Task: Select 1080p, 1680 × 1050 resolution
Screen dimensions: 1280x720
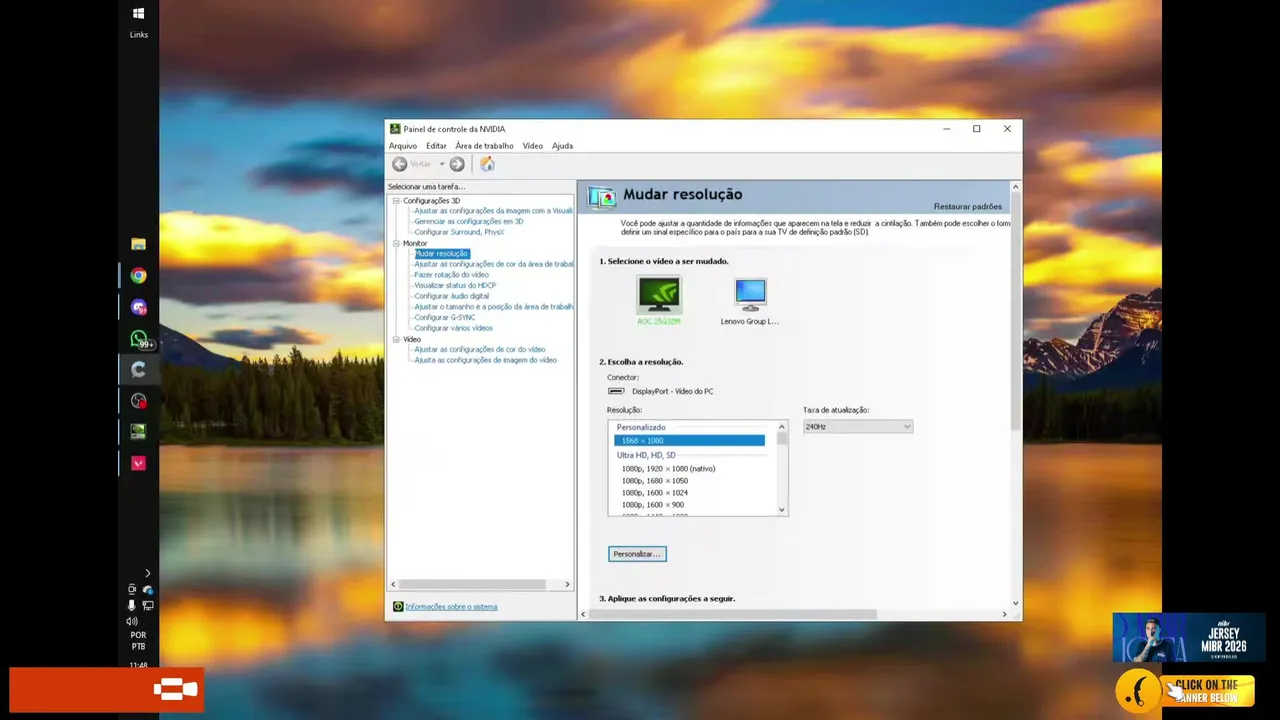Action: point(655,481)
